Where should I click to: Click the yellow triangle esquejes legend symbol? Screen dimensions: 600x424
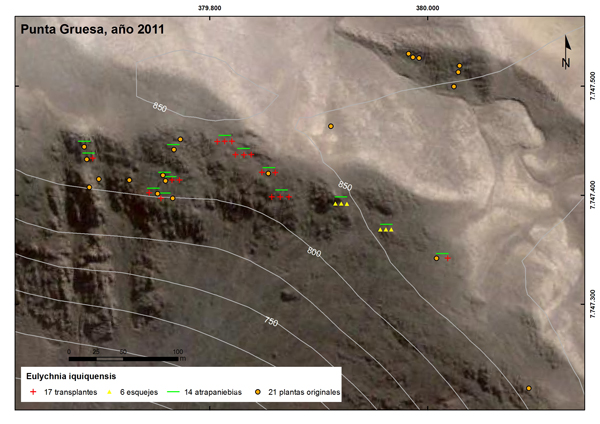(112, 393)
